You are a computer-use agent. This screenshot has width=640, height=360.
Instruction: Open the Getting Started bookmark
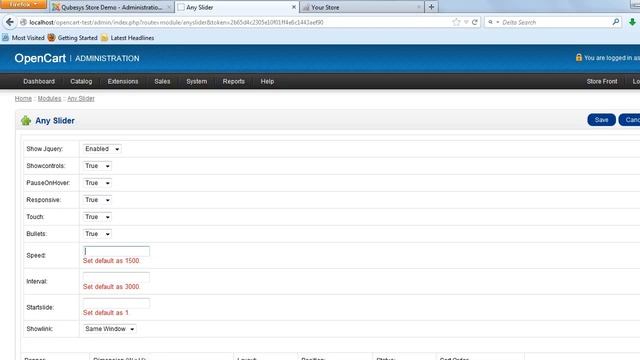[73, 38]
